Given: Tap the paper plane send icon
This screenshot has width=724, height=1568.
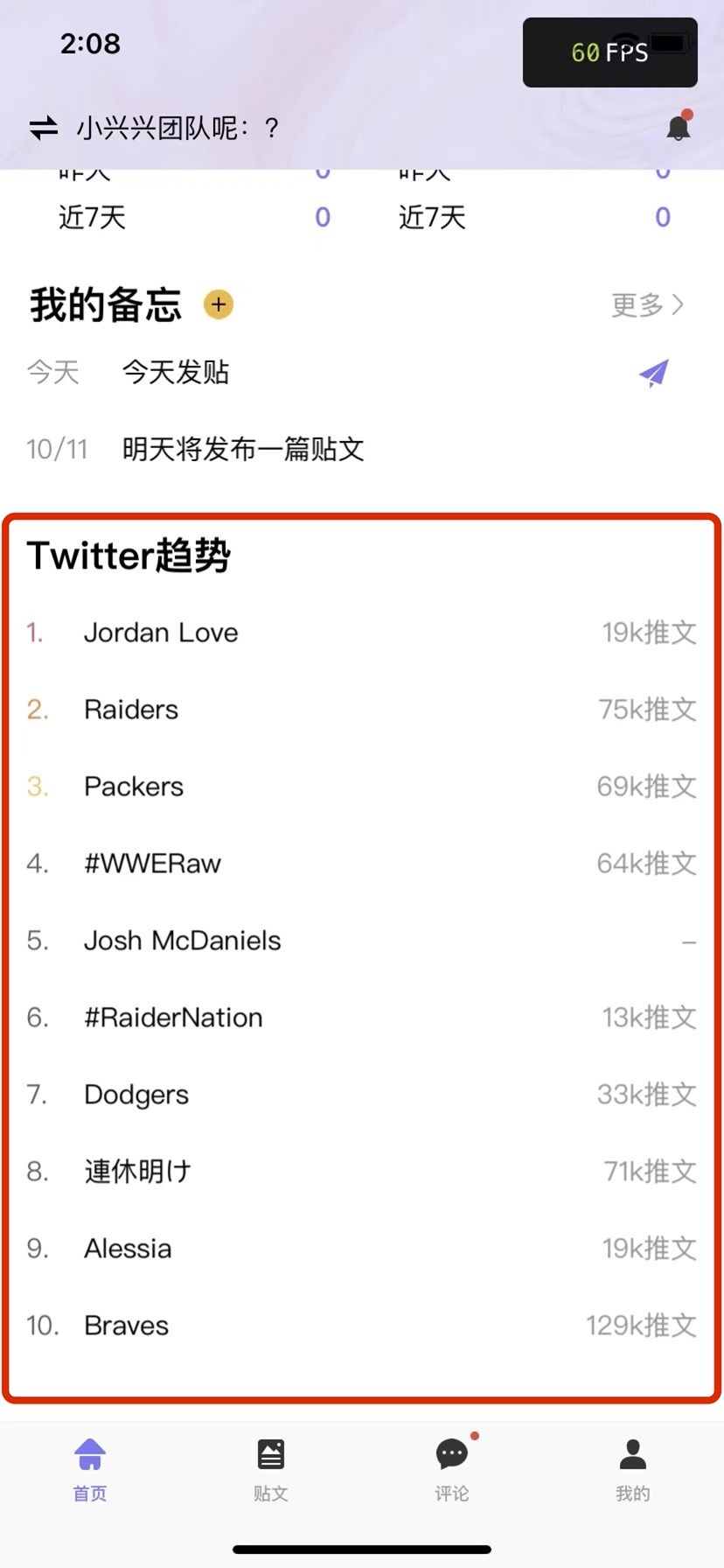Looking at the screenshot, I should 653,373.
